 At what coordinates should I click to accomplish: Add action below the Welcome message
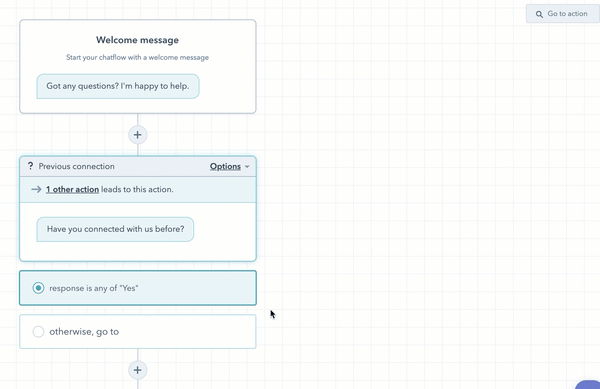tap(137, 135)
